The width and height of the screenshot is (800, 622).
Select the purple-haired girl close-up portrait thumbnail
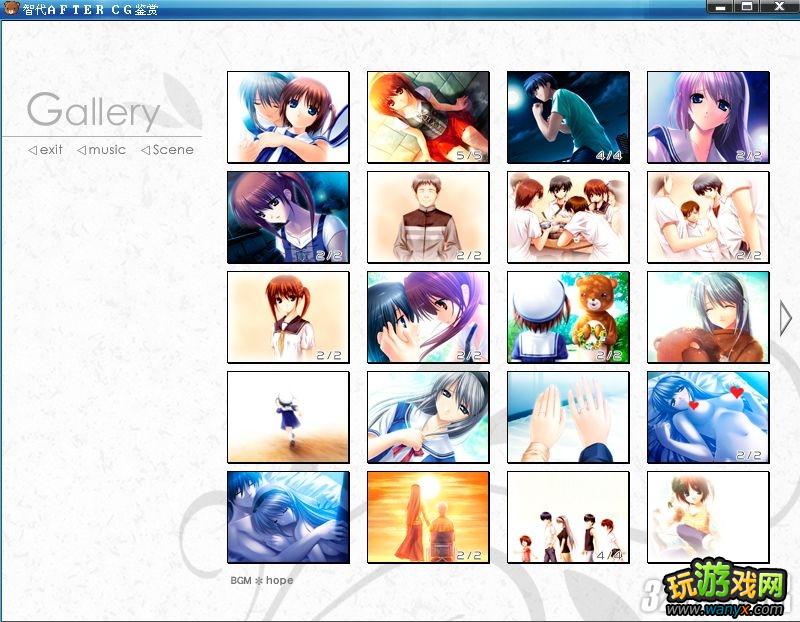click(x=708, y=117)
